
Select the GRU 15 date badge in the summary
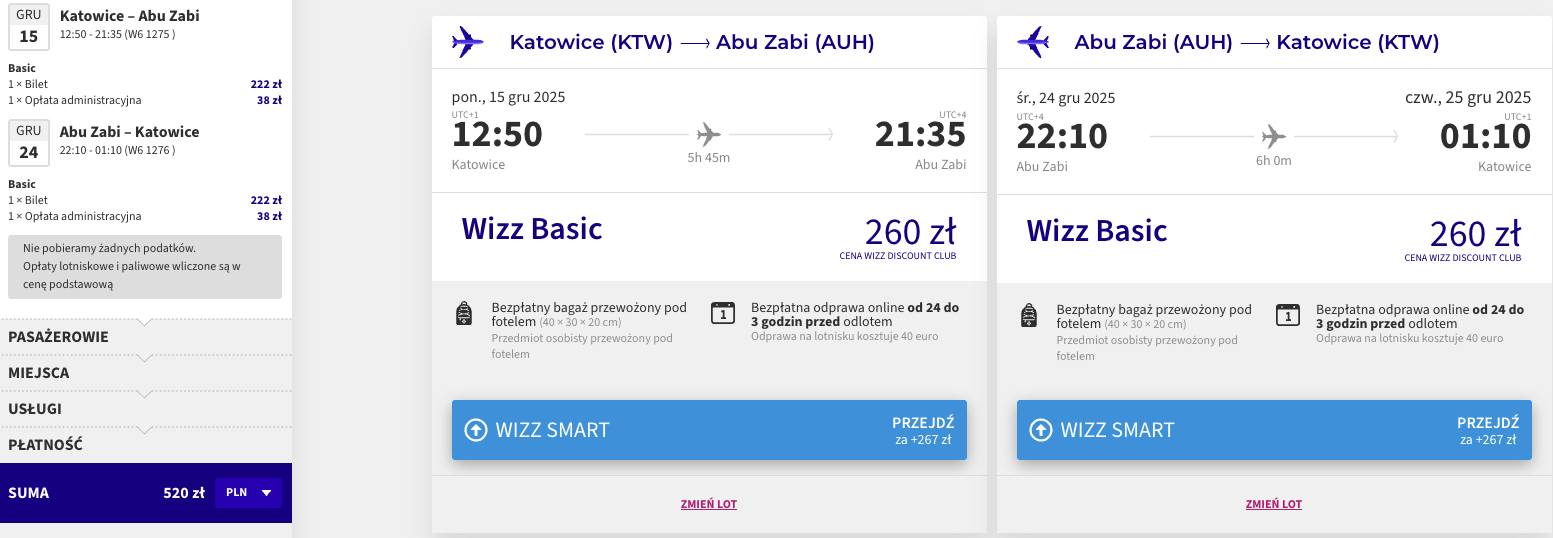point(29,28)
